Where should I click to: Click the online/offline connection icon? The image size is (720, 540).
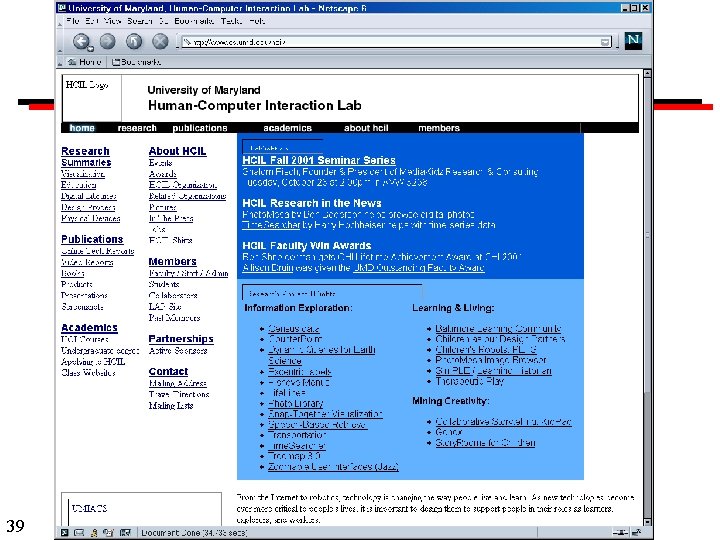coord(620,533)
